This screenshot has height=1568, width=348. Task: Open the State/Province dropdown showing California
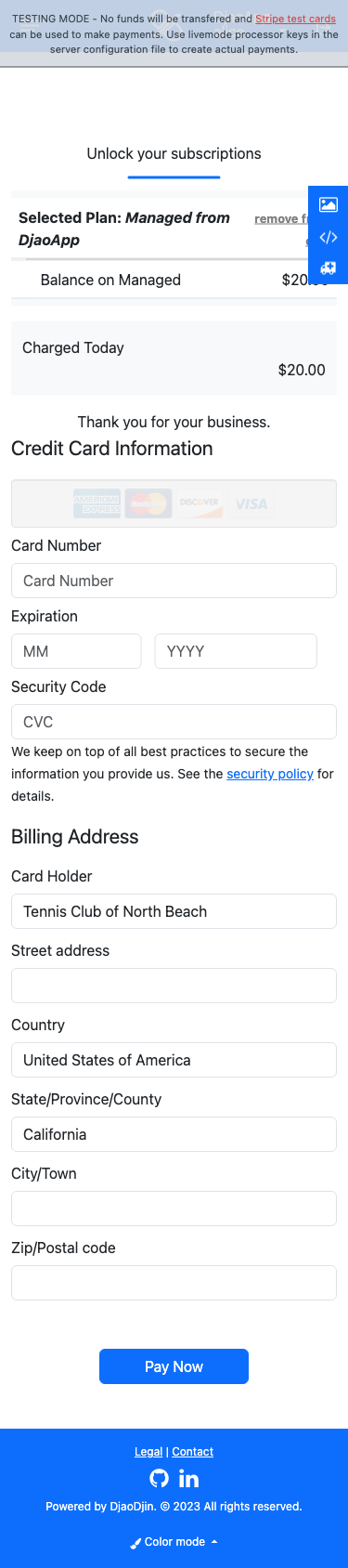coord(174,1134)
